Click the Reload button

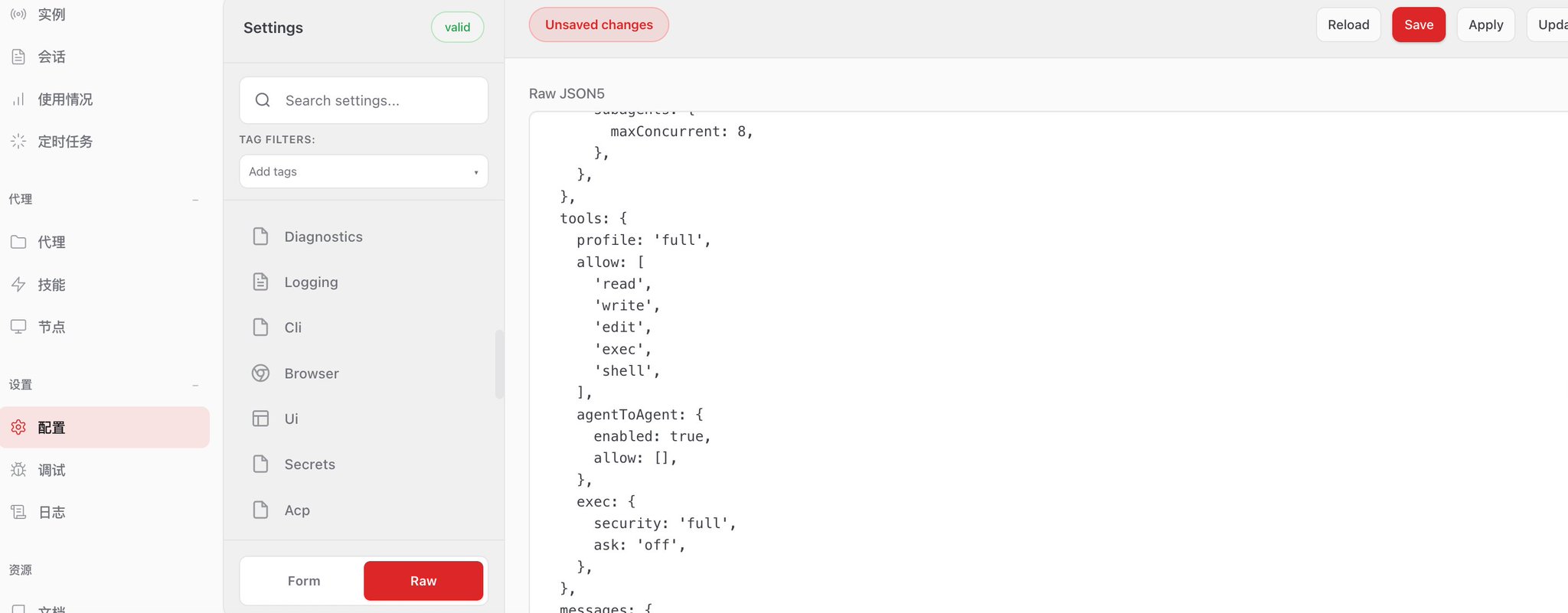click(x=1348, y=24)
